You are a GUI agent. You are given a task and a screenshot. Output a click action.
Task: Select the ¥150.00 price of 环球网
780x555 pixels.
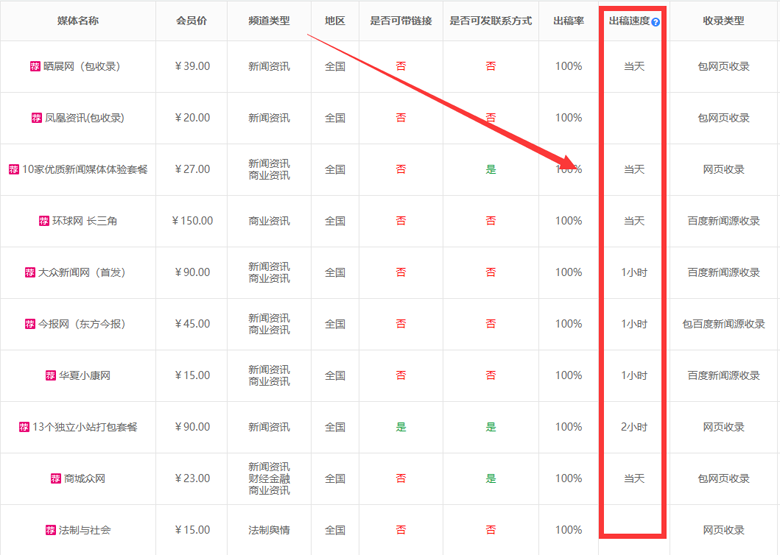[x=191, y=221]
